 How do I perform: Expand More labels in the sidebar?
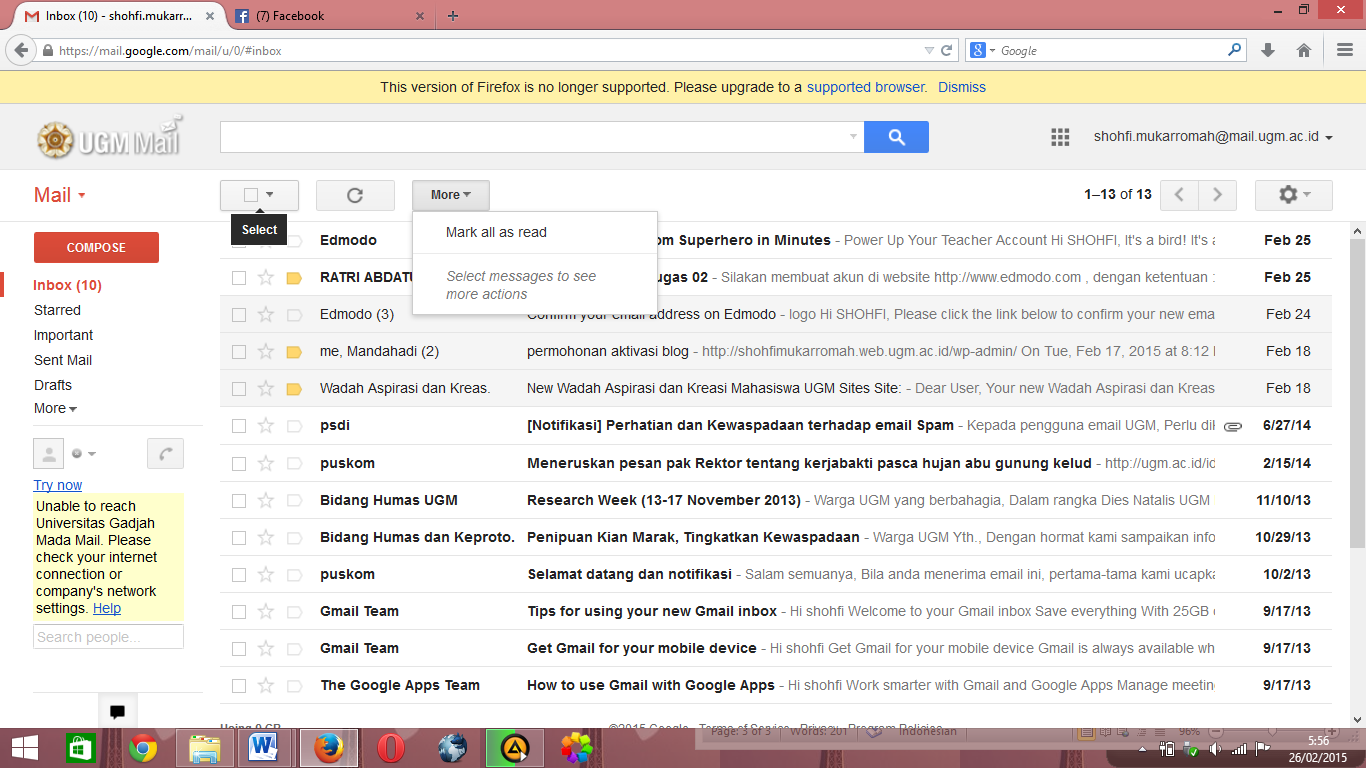(55, 408)
